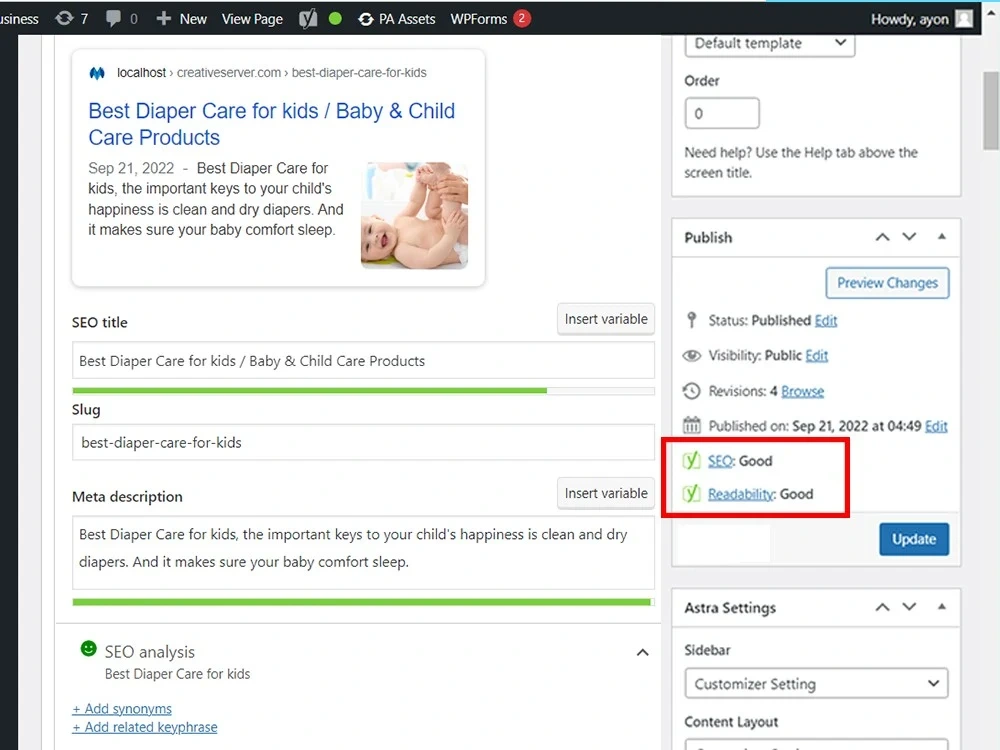Collapse the SEO analysis section chevron
The width and height of the screenshot is (1000, 750).
[x=643, y=652]
